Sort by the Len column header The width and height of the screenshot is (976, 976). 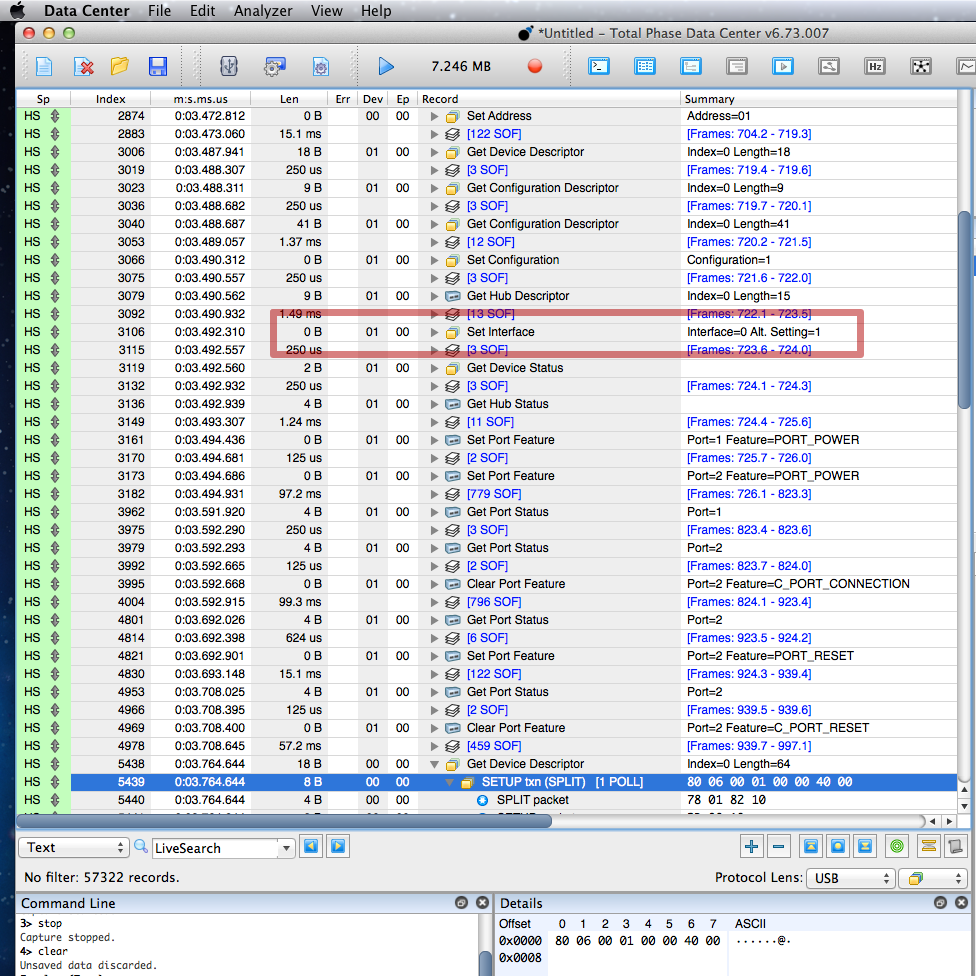pos(289,99)
